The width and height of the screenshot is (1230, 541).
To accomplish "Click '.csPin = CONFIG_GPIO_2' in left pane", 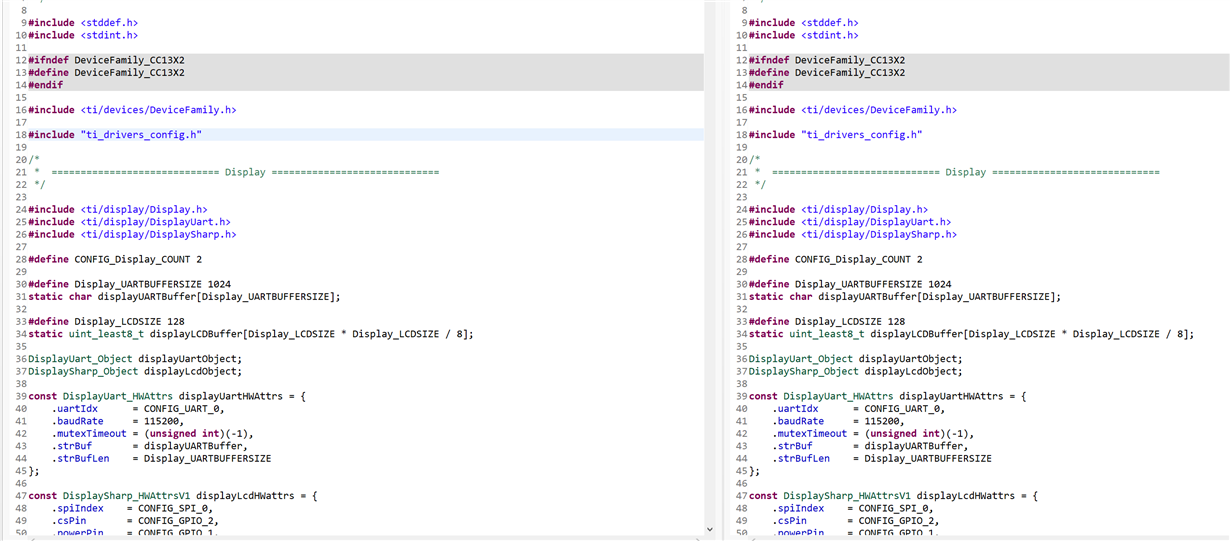I will [x=135, y=521].
